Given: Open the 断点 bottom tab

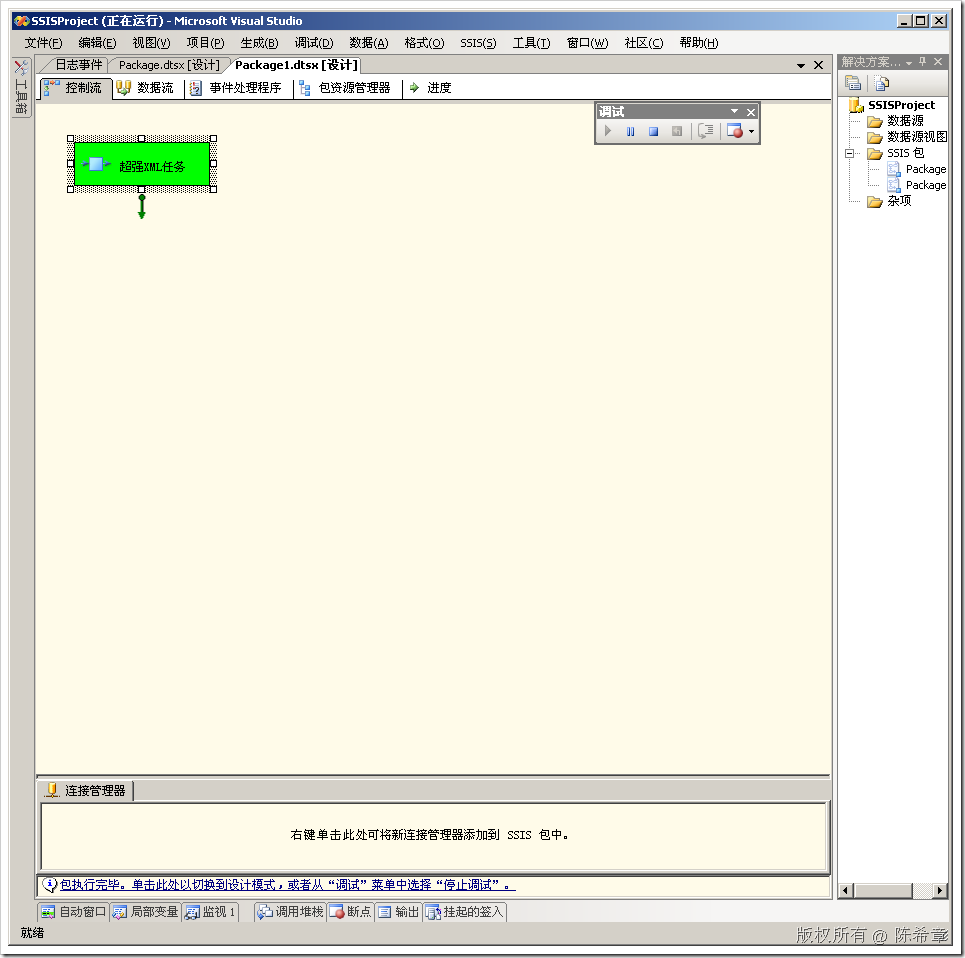Looking at the screenshot, I should point(351,912).
